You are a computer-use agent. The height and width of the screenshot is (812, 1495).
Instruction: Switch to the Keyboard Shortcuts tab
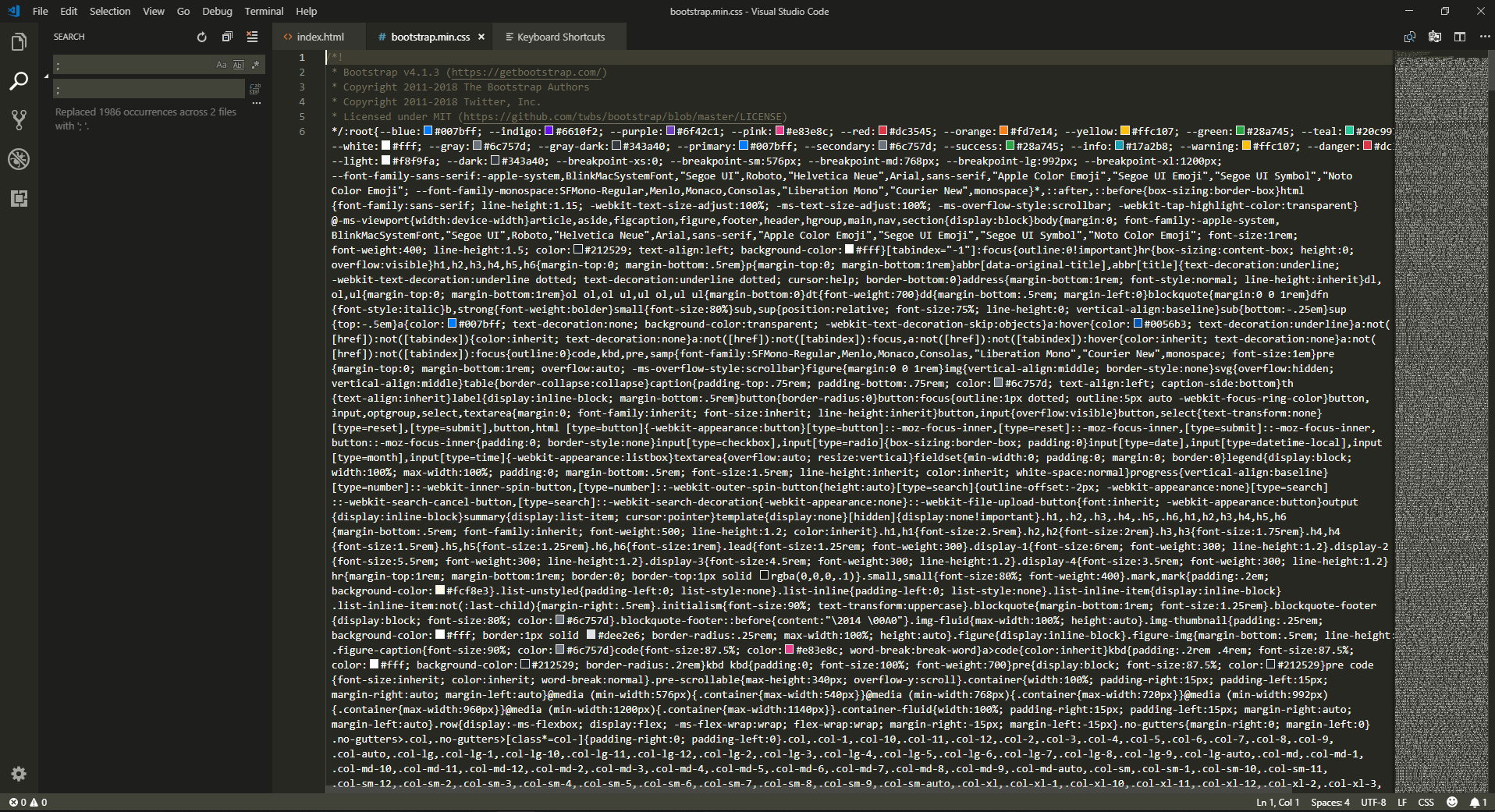[561, 37]
